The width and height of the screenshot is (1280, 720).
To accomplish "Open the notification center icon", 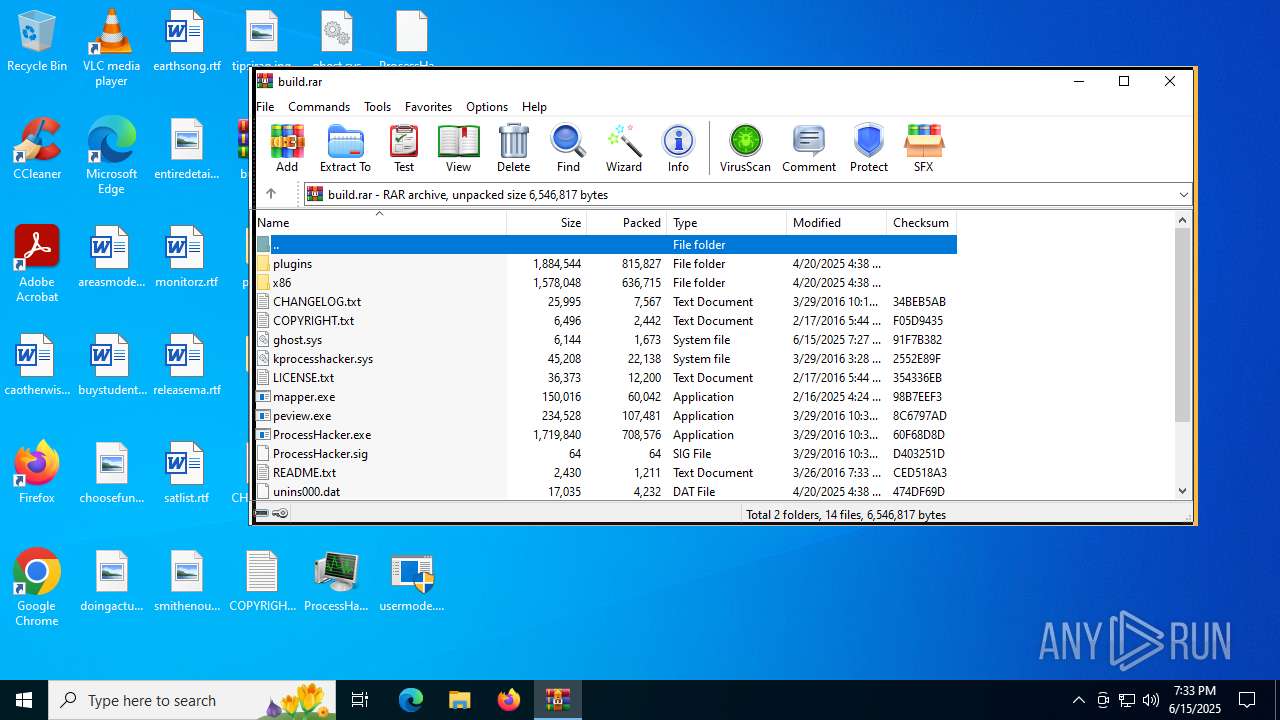I will 1247,700.
